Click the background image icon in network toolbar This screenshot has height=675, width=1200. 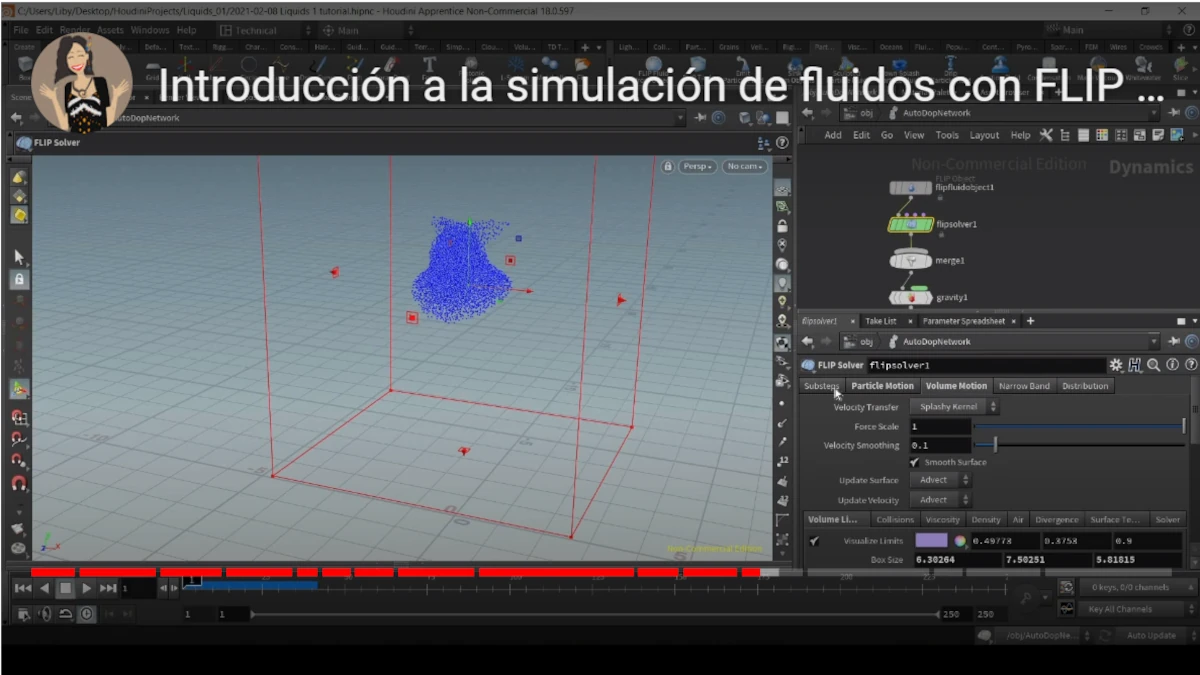(1176, 135)
